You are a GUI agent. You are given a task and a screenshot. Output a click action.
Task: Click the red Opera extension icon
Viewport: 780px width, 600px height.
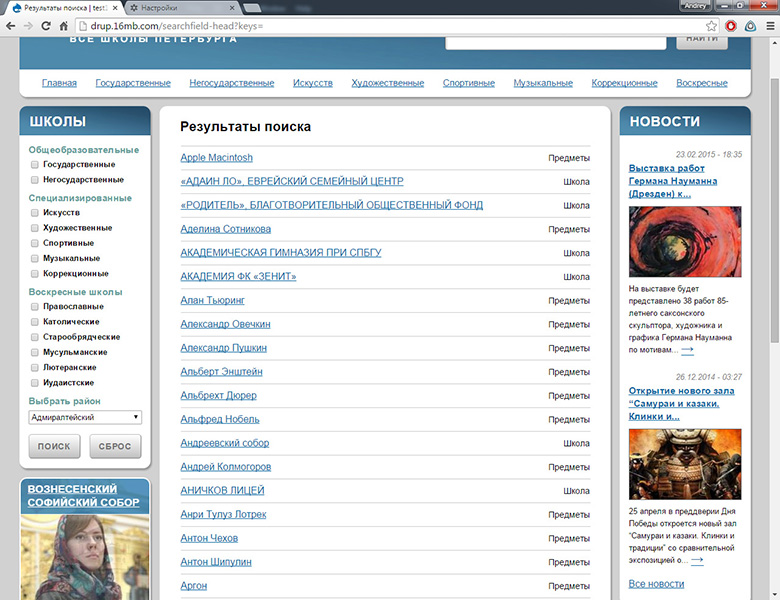731,26
